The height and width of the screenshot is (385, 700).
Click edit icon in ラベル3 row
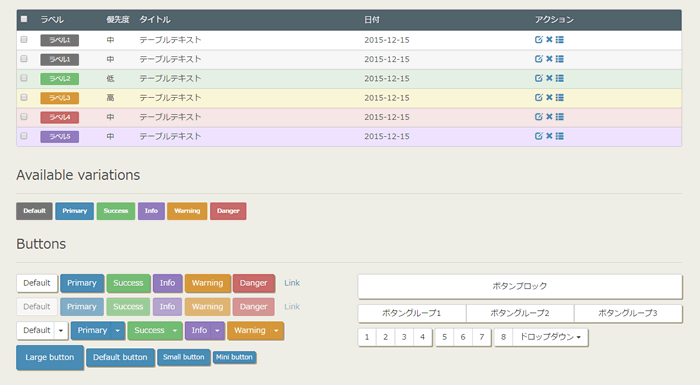[x=538, y=97]
